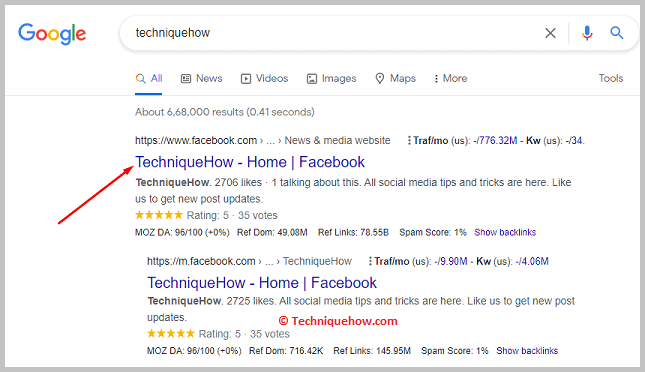Click the https://www.facebook.com breadcrumb URL
Screen dimensions: 645x372
[196, 140]
